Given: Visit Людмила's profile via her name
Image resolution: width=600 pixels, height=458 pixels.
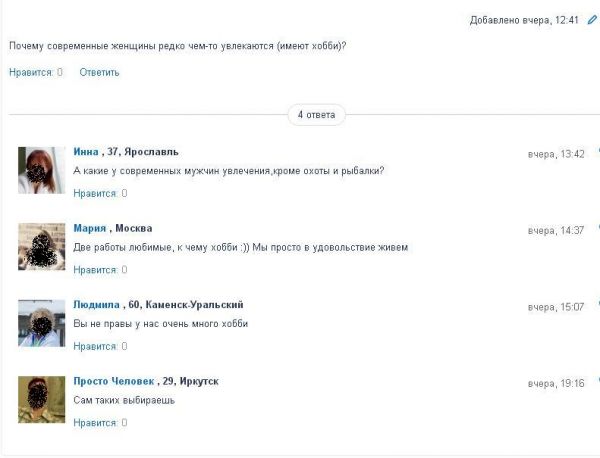Looking at the screenshot, I should tap(96, 304).
